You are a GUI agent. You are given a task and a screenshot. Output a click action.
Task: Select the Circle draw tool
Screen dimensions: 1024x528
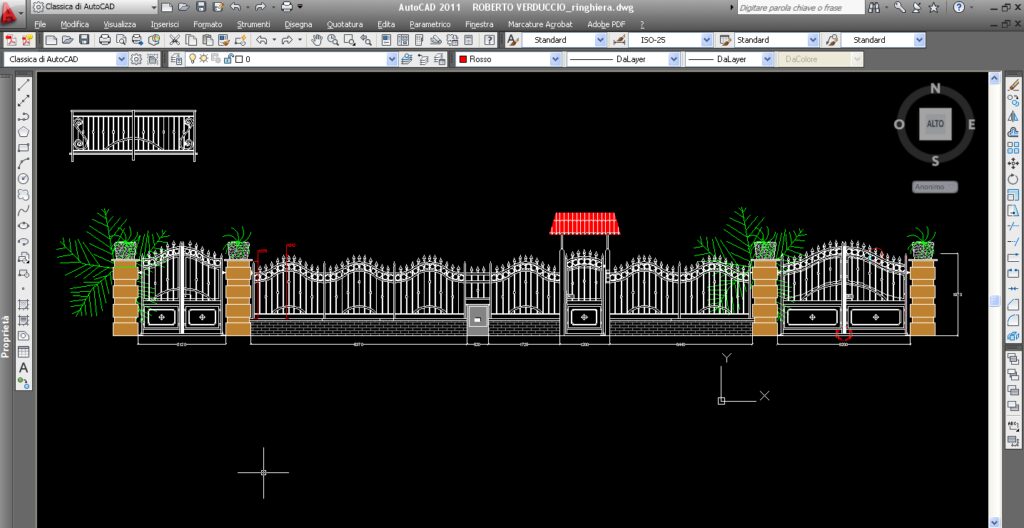coord(24,178)
